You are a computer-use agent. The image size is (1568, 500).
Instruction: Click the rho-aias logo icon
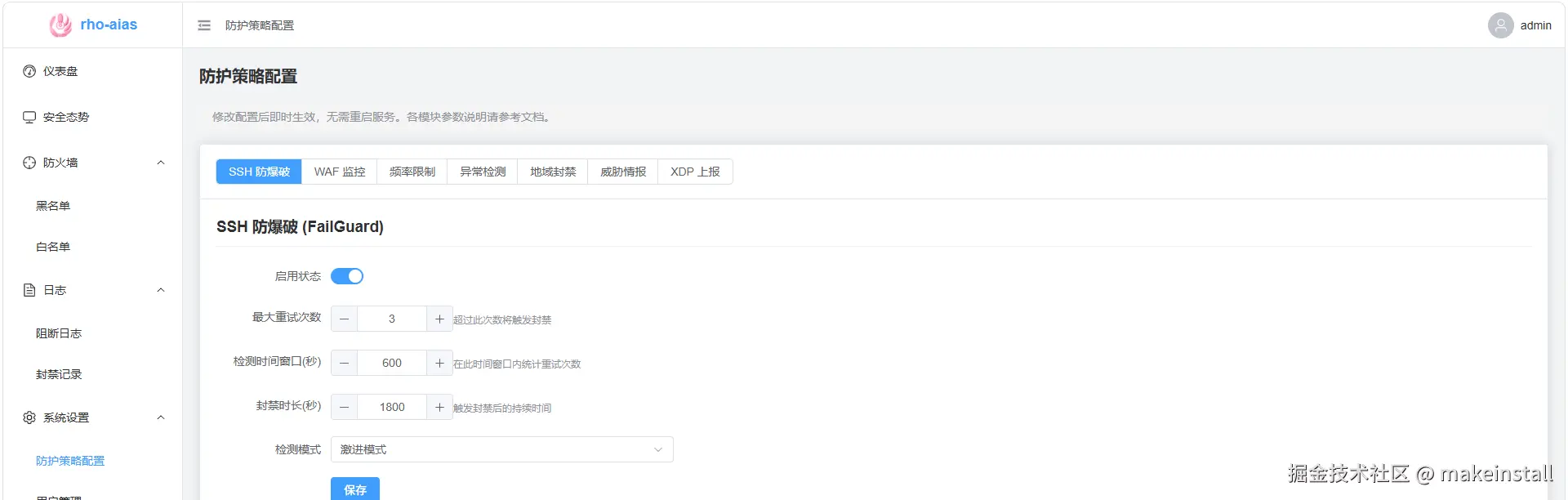click(x=60, y=25)
